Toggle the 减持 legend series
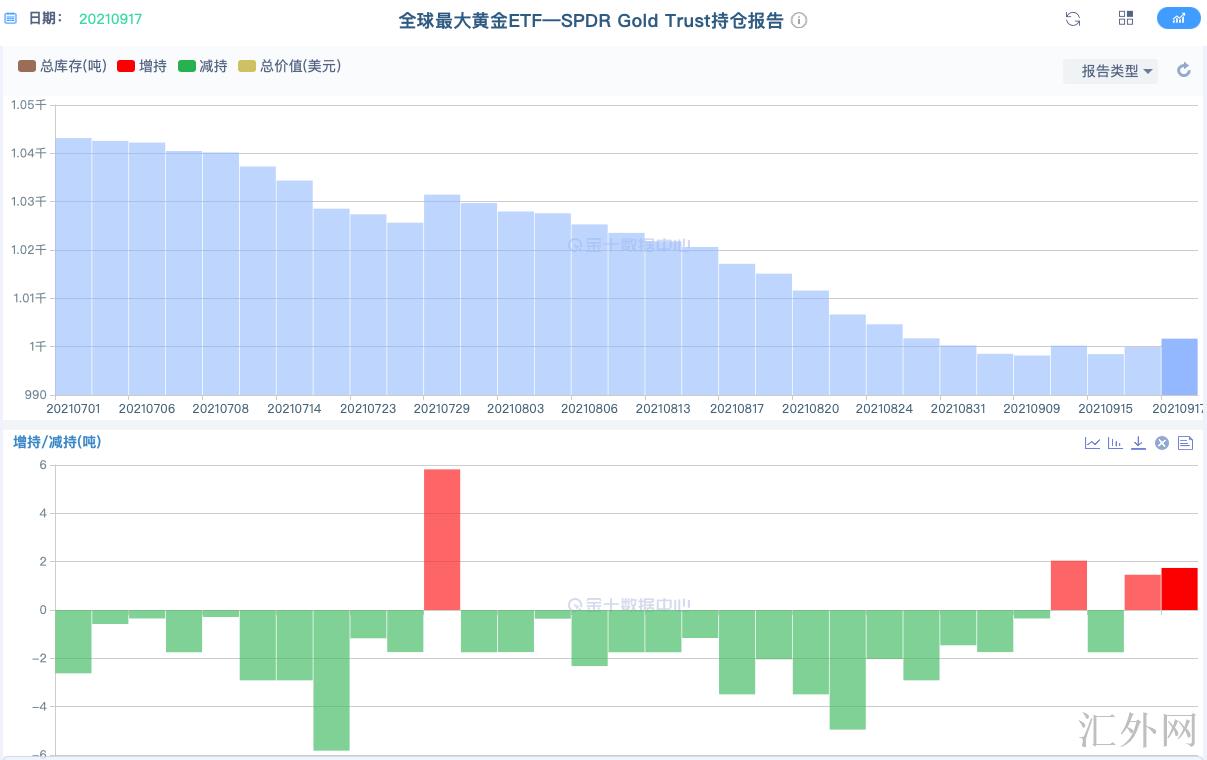The width and height of the screenshot is (1207, 760). (202, 66)
